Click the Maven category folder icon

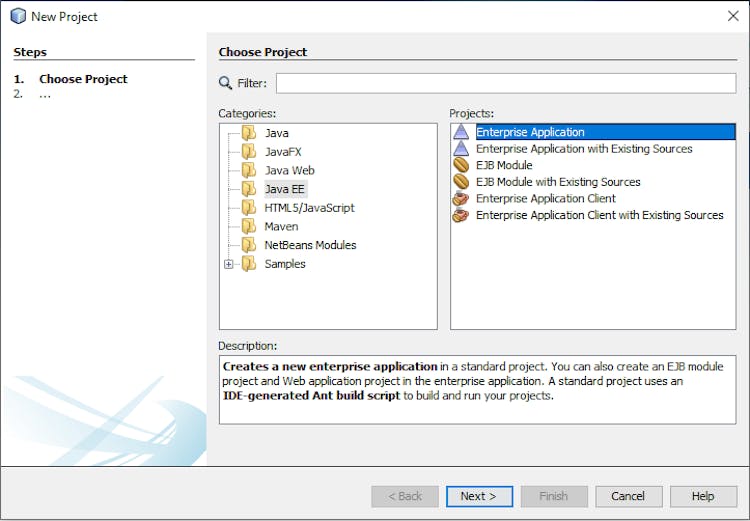[248, 227]
